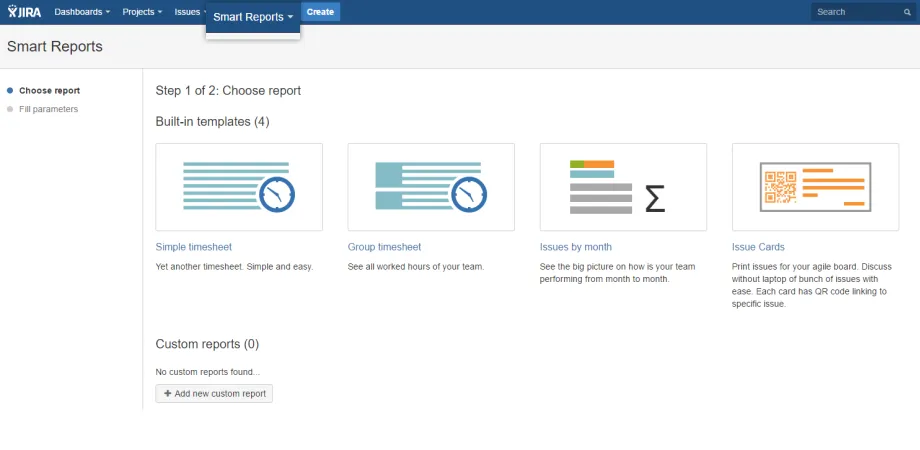Click the search magnifier icon
This screenshot has width=920, height=450.
pyautogui.click(x=907, y=12)
